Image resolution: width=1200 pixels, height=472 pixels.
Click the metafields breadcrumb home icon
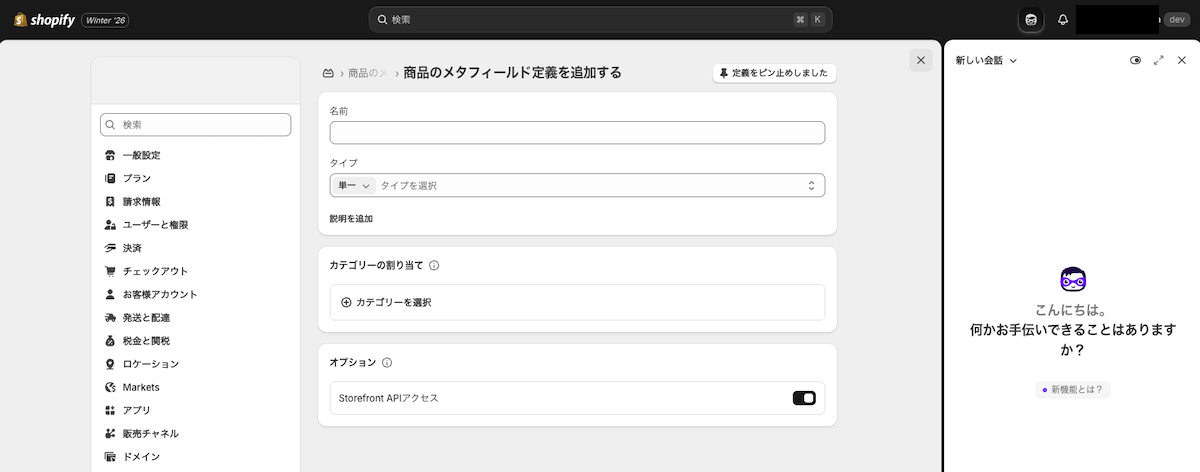[327, 73]
